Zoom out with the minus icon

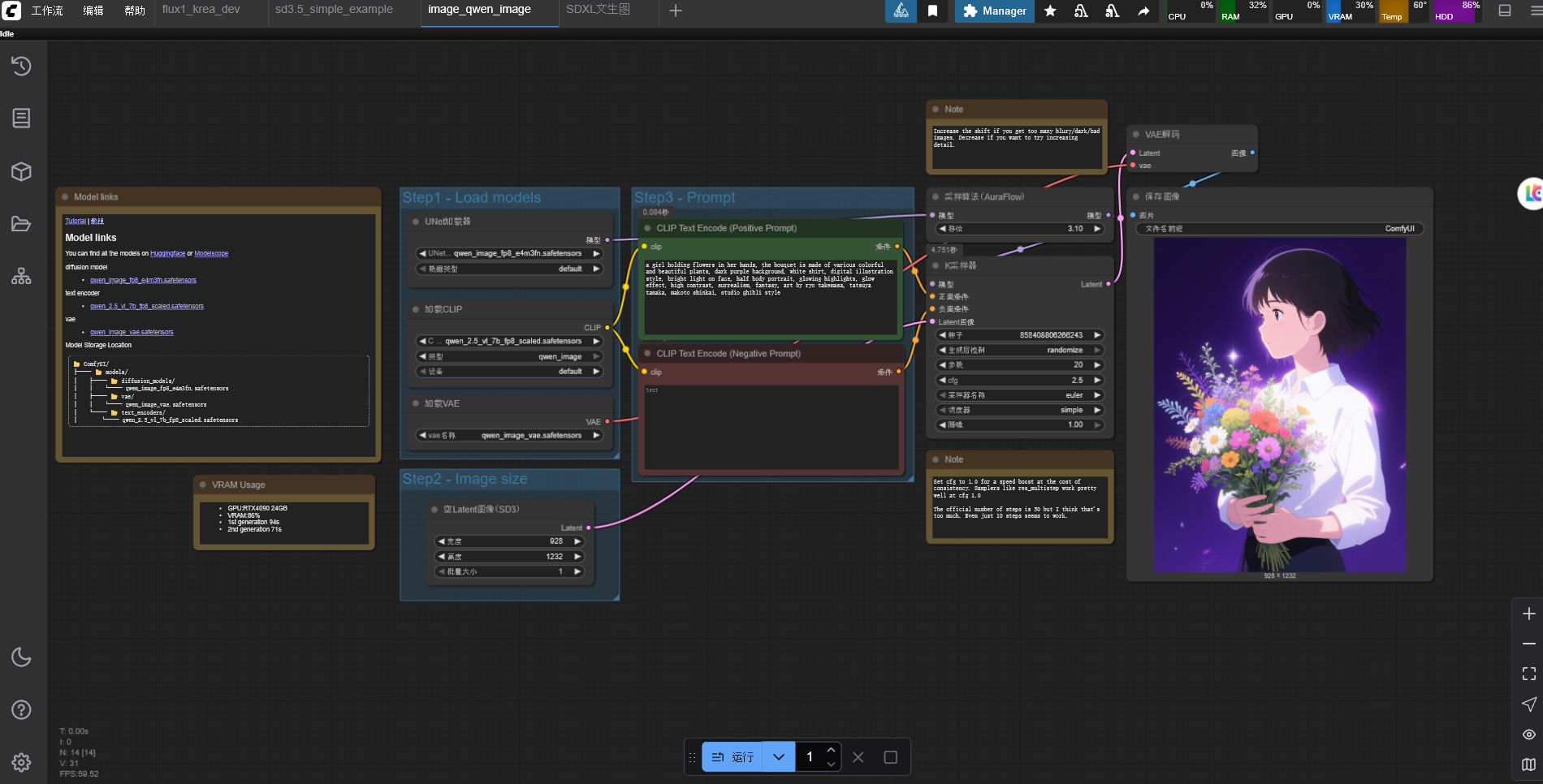click(x=1528, y=644)
